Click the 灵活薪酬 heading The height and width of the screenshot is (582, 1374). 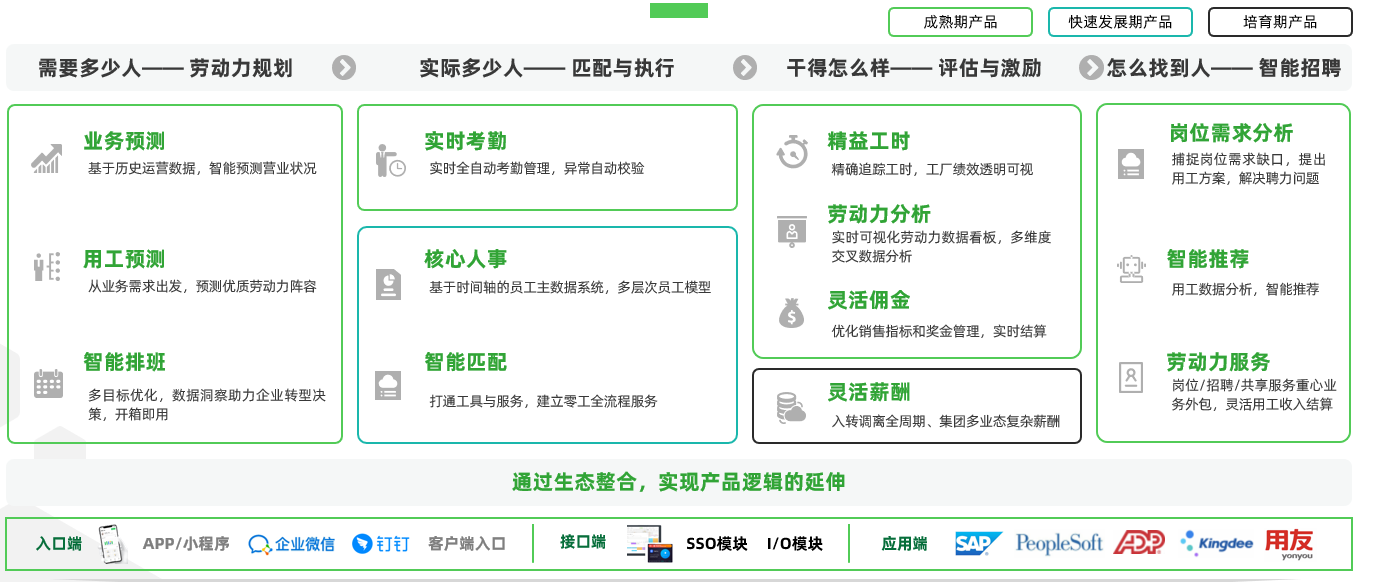coord(869,392)
